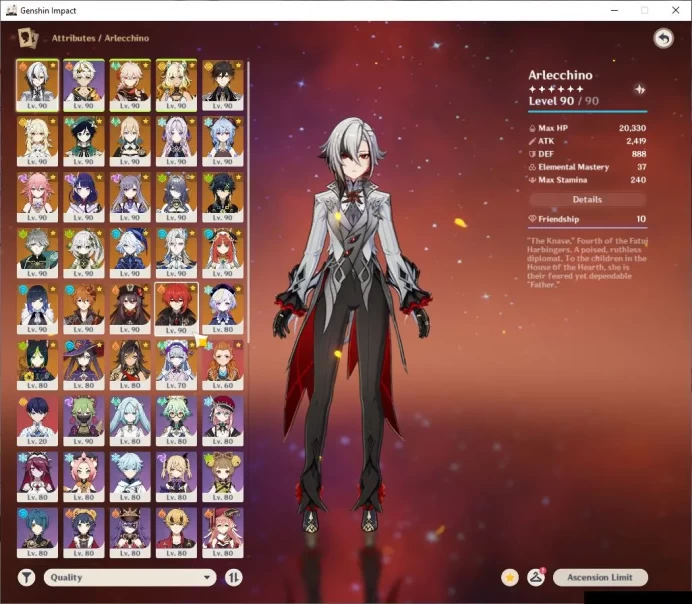Viewport: 692px width, 604px height.
Task: Select the red-haired Diluc portrait
Action: [x=177, y=309]
